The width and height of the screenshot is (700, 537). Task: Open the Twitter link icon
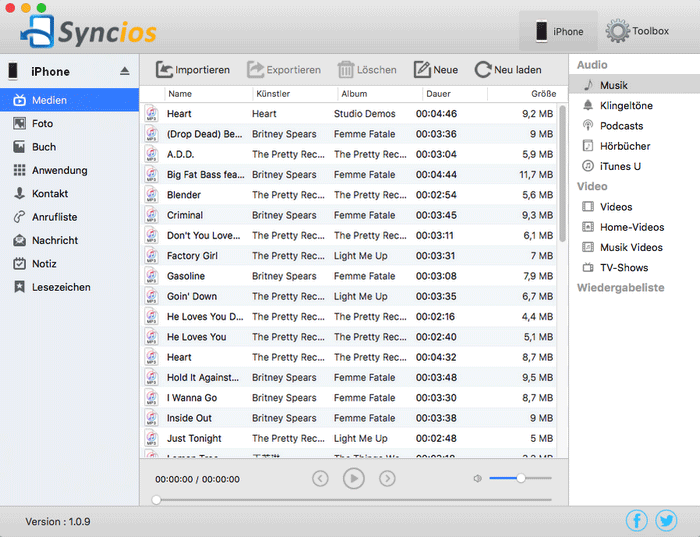click(666, 520)
